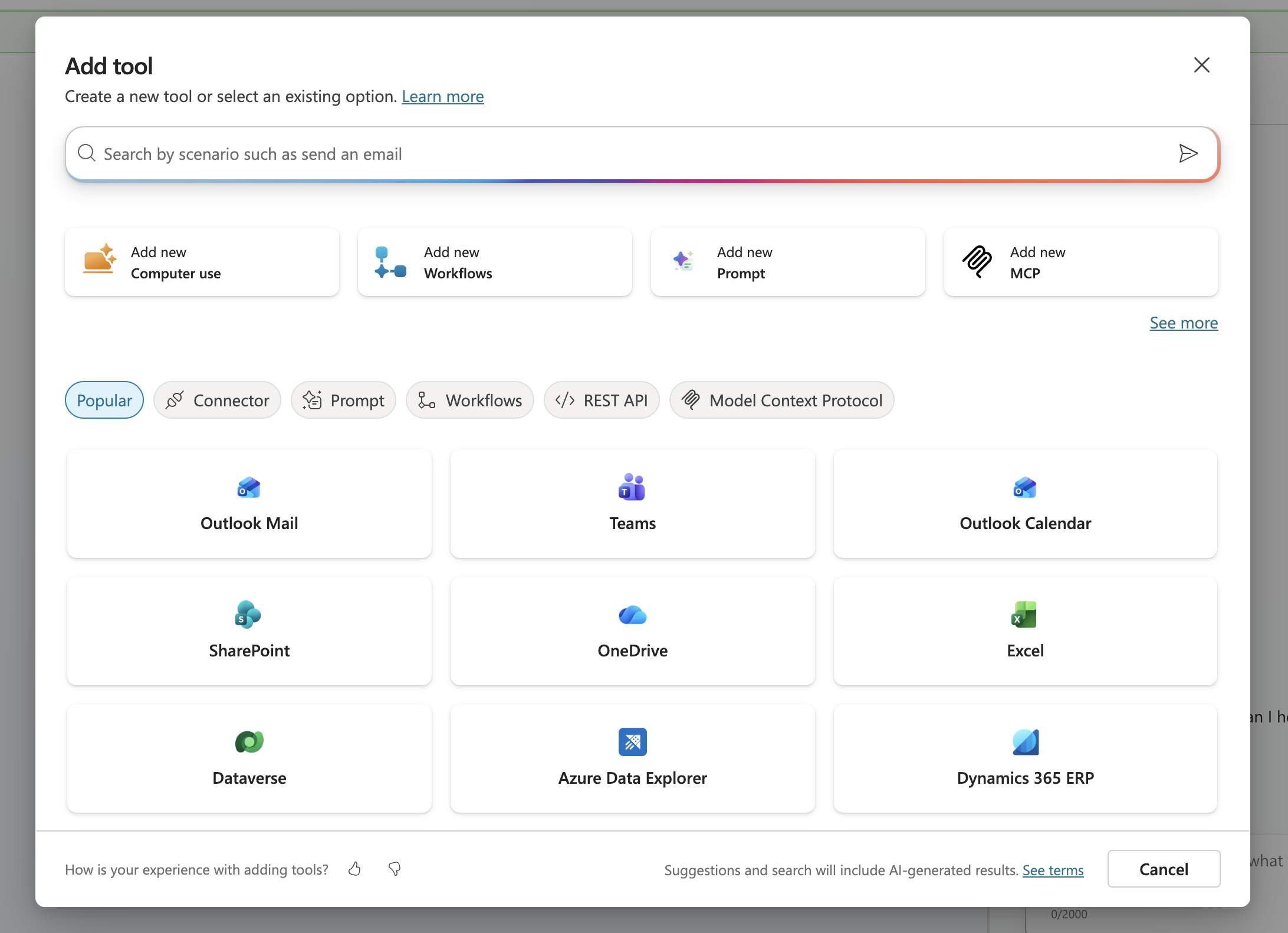This screenshot has width=1288, height=933.
Task: Click the Add new Workflows icon
Action: coord(390,262)
